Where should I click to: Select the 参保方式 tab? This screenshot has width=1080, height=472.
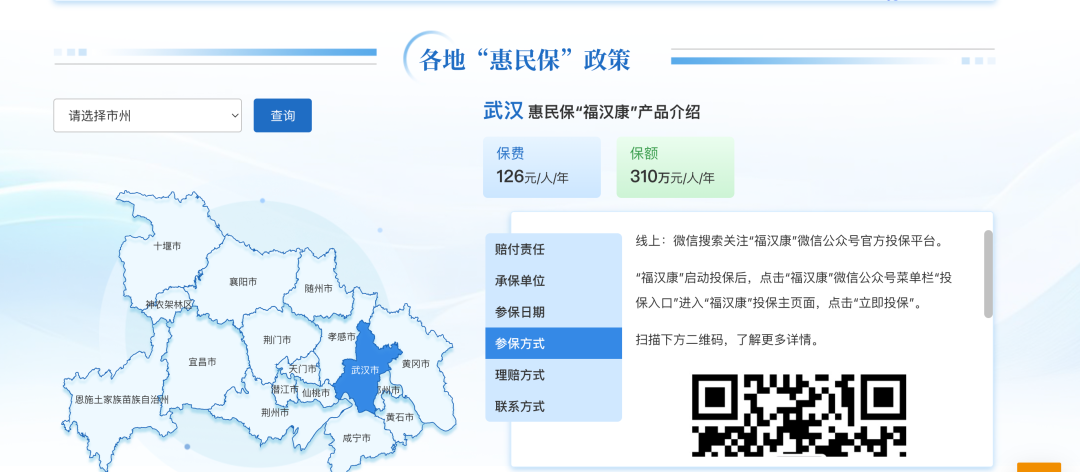[x=553, y=343]
